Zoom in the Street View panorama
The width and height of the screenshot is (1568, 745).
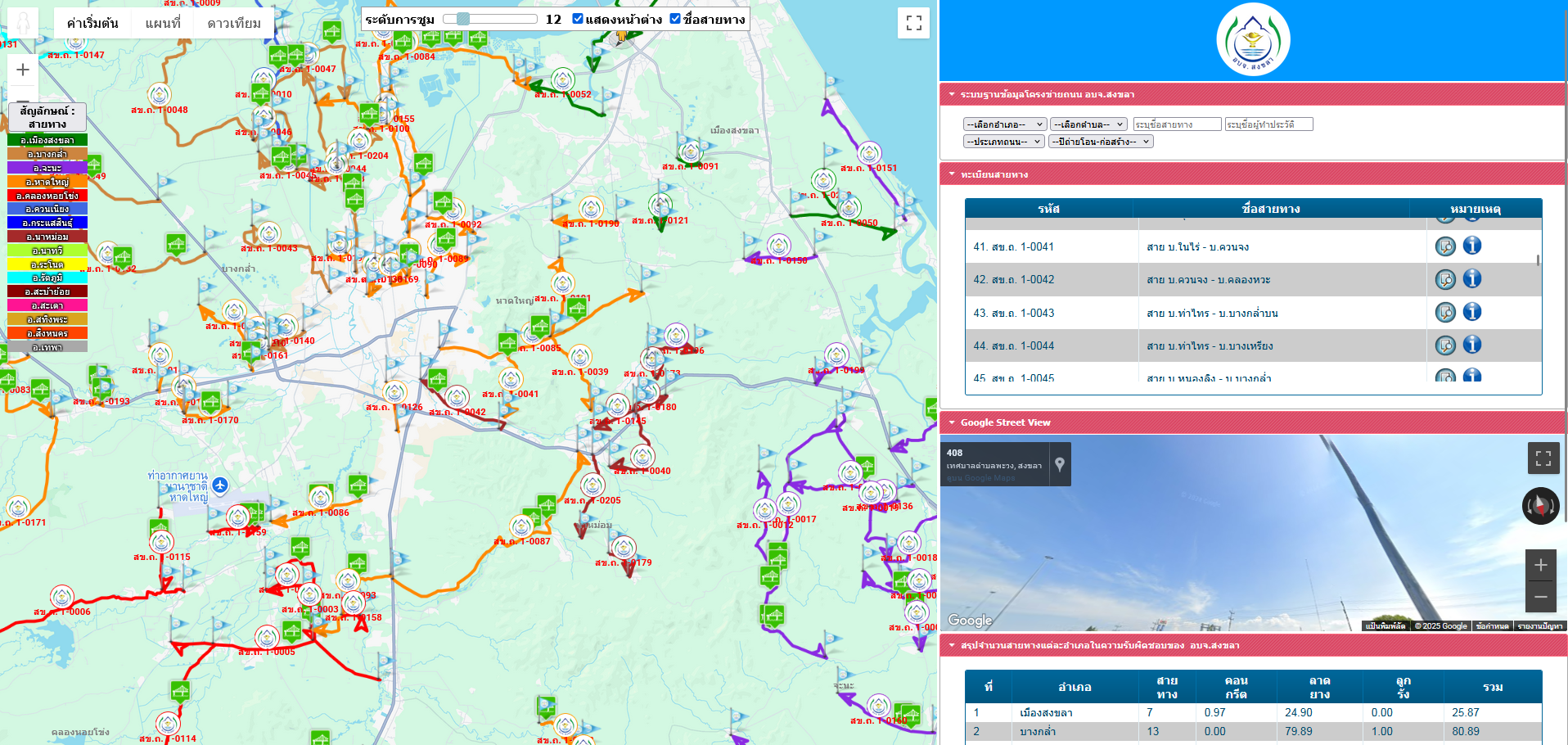pos(1540,565)
